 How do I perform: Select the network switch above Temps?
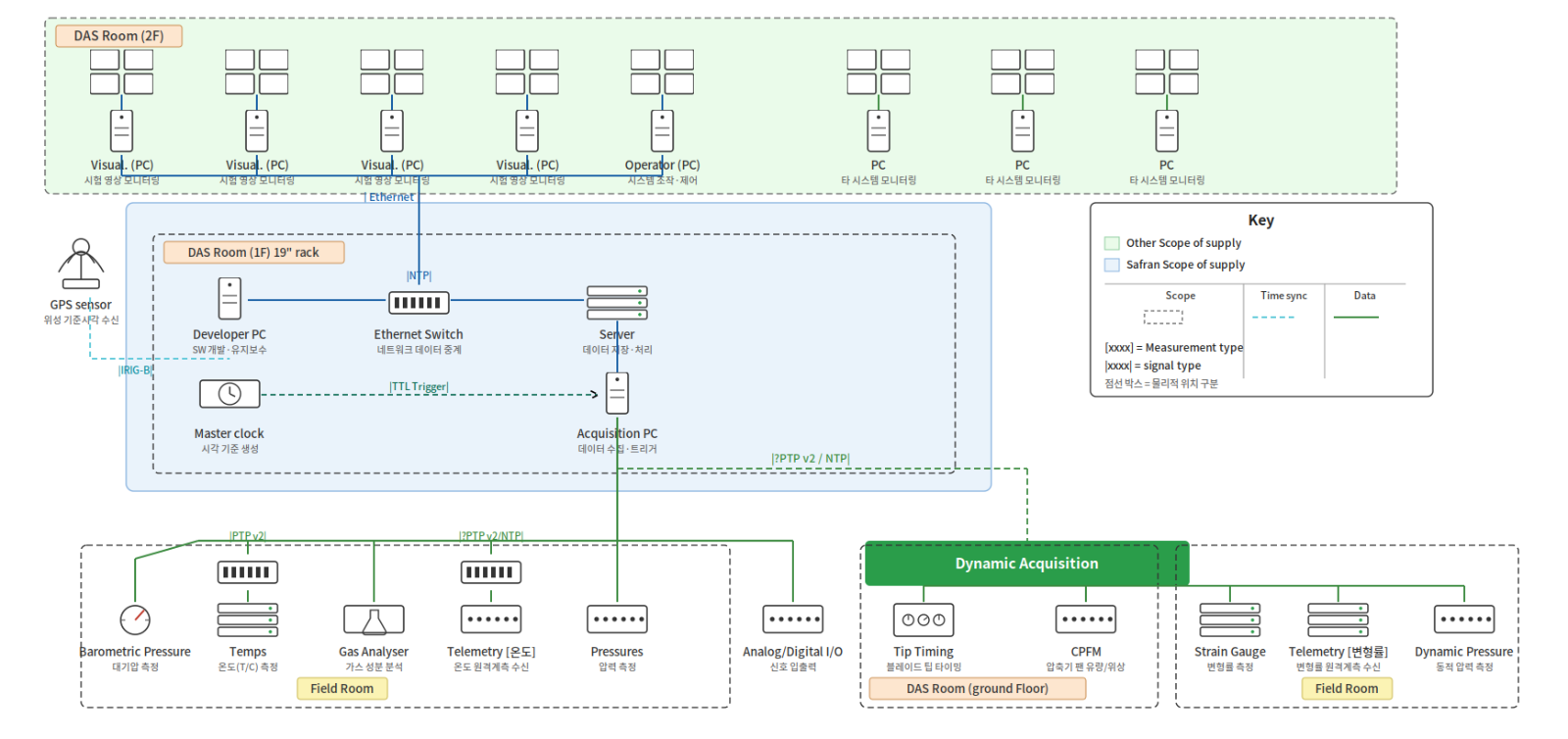click(247, 572)
